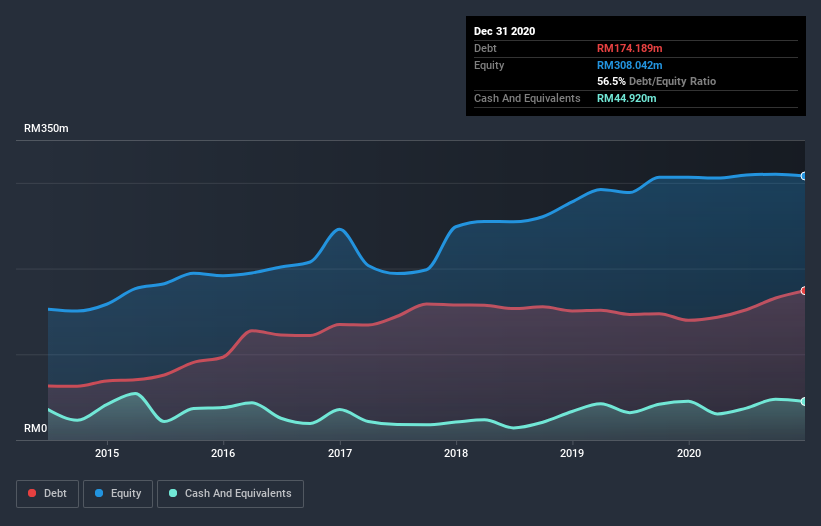This screenshot has height=526, width=821.
Task: Click the RM350m y-axis label
Action: click(46, 128)
